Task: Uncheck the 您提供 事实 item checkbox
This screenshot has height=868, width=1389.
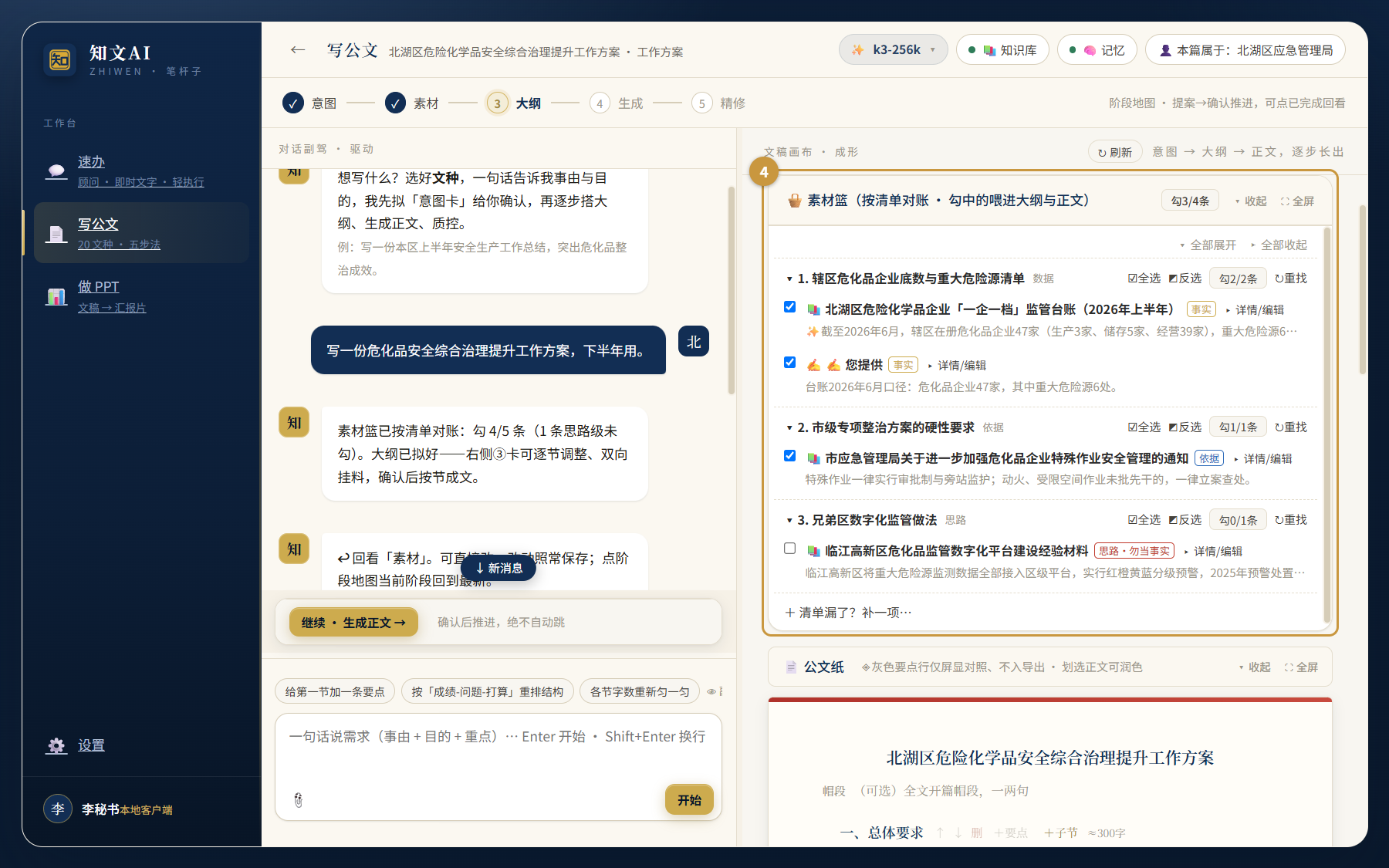Action: [x=789, y=362]
